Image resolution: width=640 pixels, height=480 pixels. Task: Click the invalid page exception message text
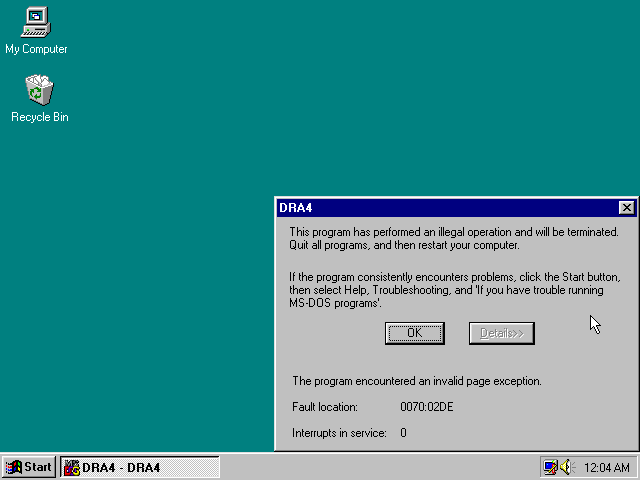[417, 381]
